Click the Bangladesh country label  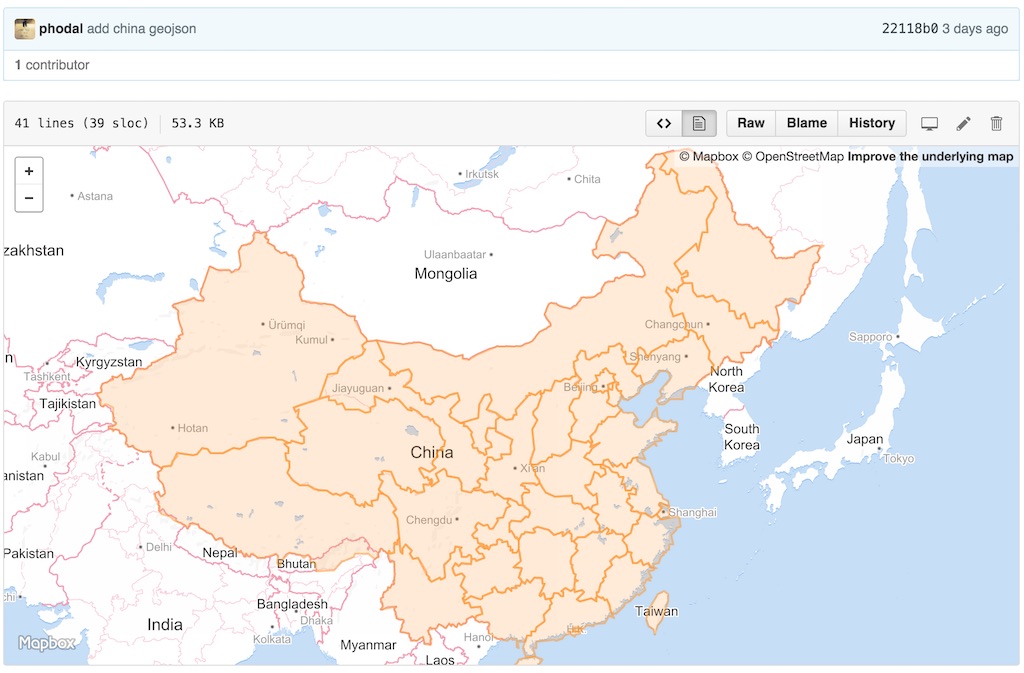292,604
